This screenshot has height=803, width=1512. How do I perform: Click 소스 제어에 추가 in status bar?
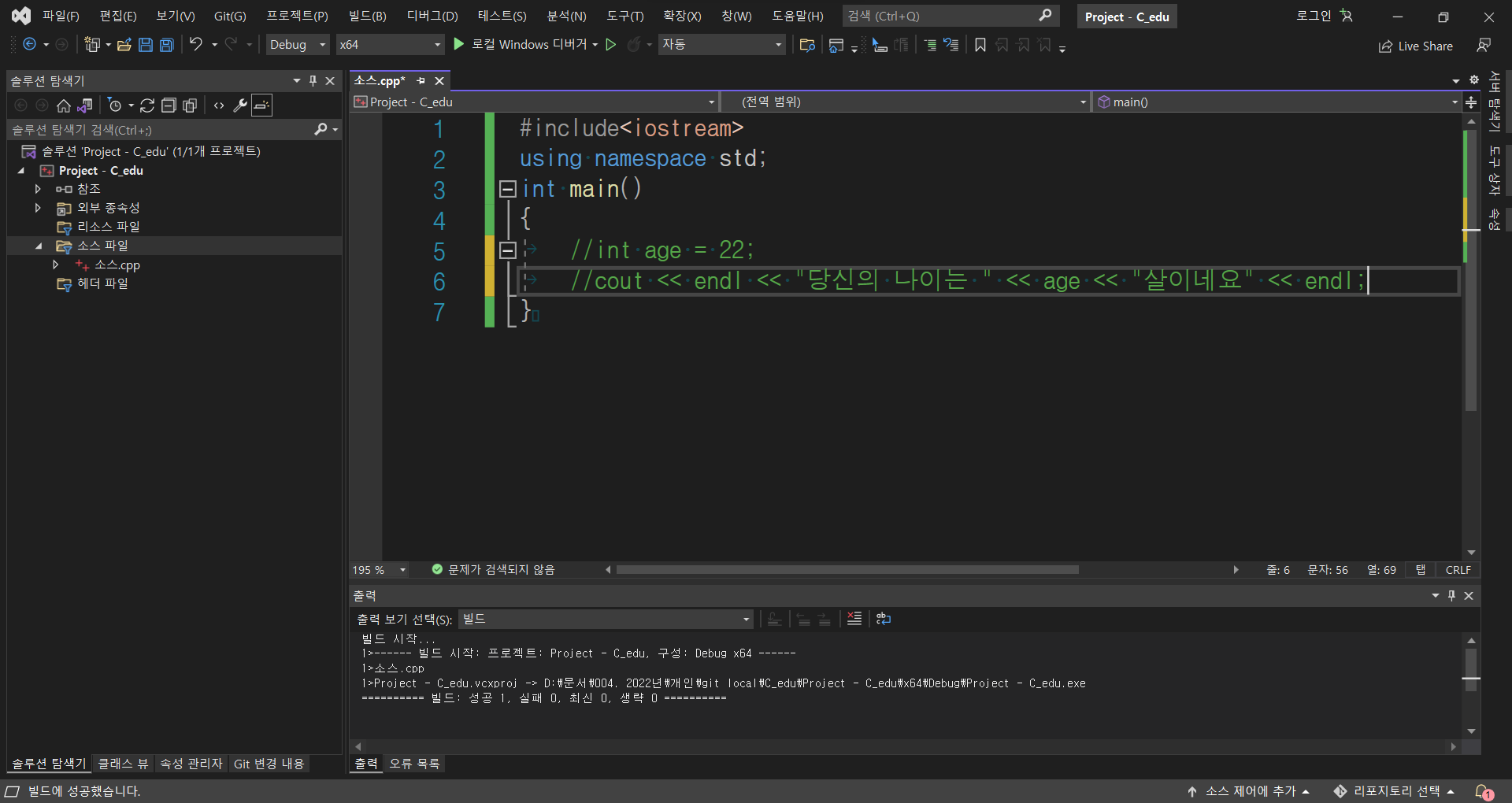[1249, 791]
